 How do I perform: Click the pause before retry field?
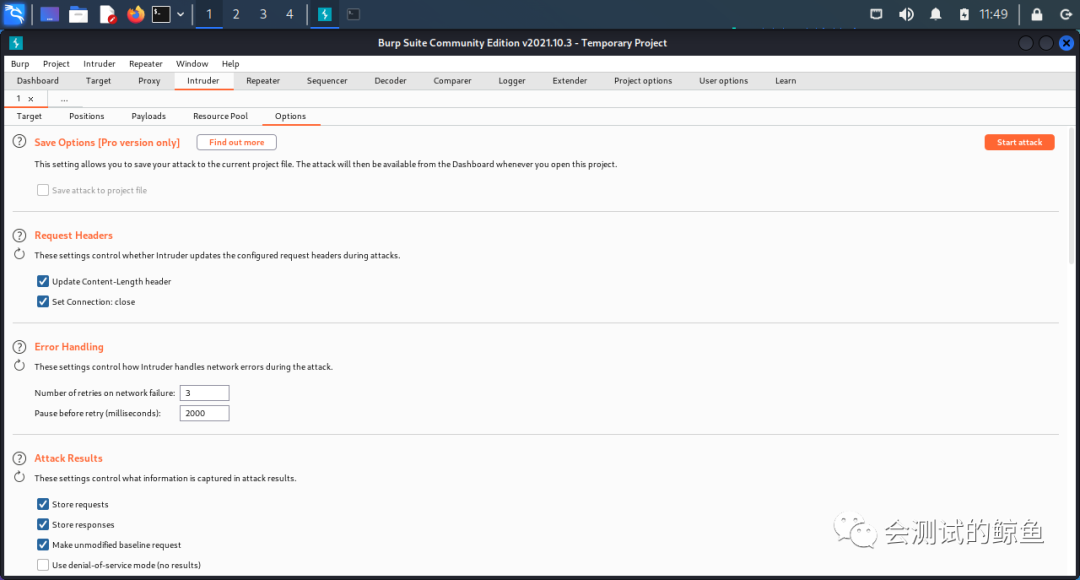click(x=205, y=413)
